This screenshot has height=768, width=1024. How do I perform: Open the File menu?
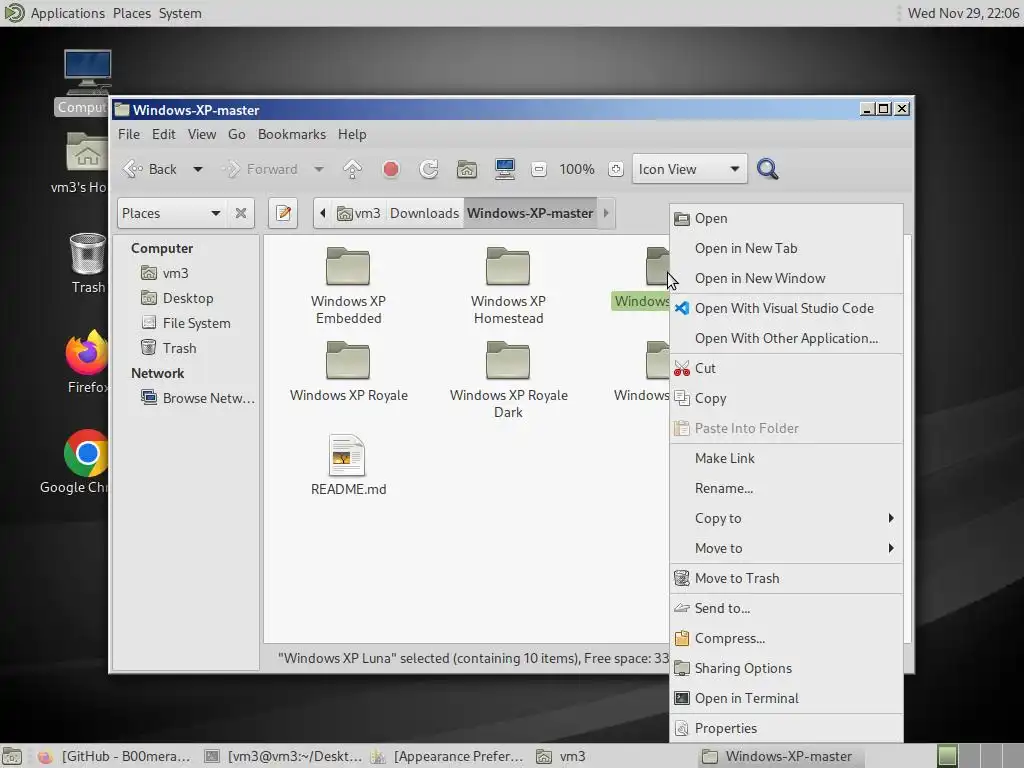tap(129, 135)
